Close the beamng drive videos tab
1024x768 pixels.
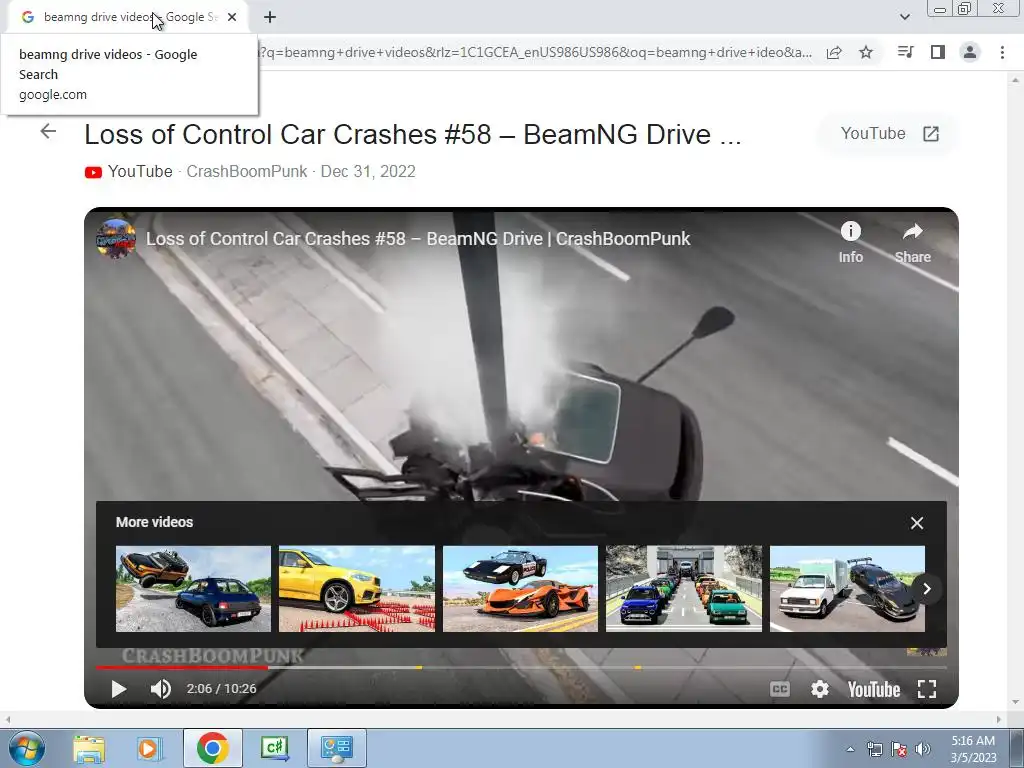(232, 17)
